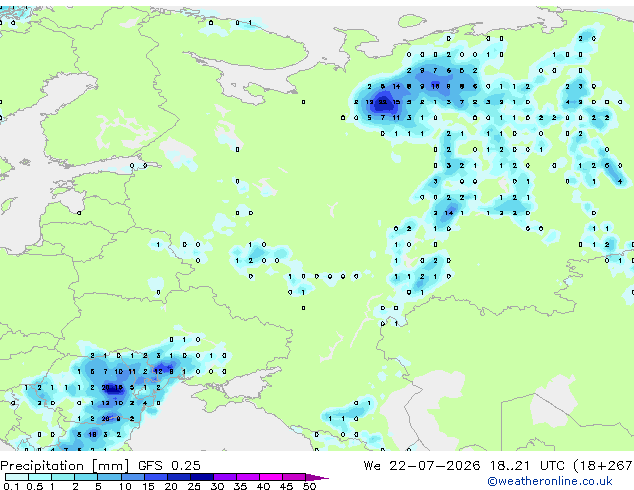Viewport: 634px width, 490px height.
Task: Click the legend label '15'
Action: tap(148, 486)
